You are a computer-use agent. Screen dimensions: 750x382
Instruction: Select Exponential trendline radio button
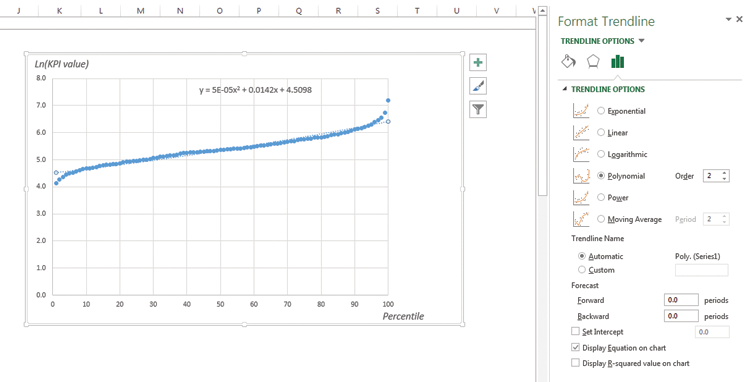[601, 111]
